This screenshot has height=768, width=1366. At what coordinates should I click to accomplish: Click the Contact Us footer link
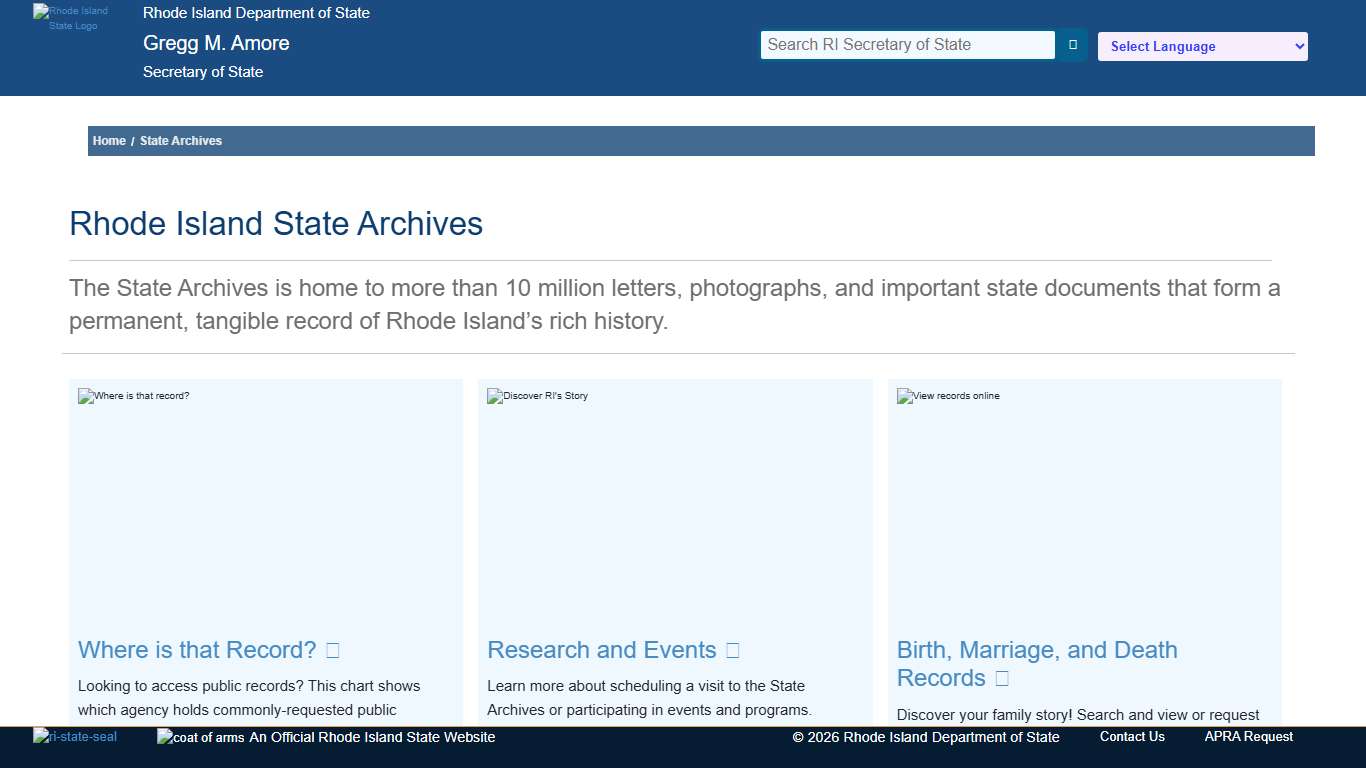[x=1131, y=737]
